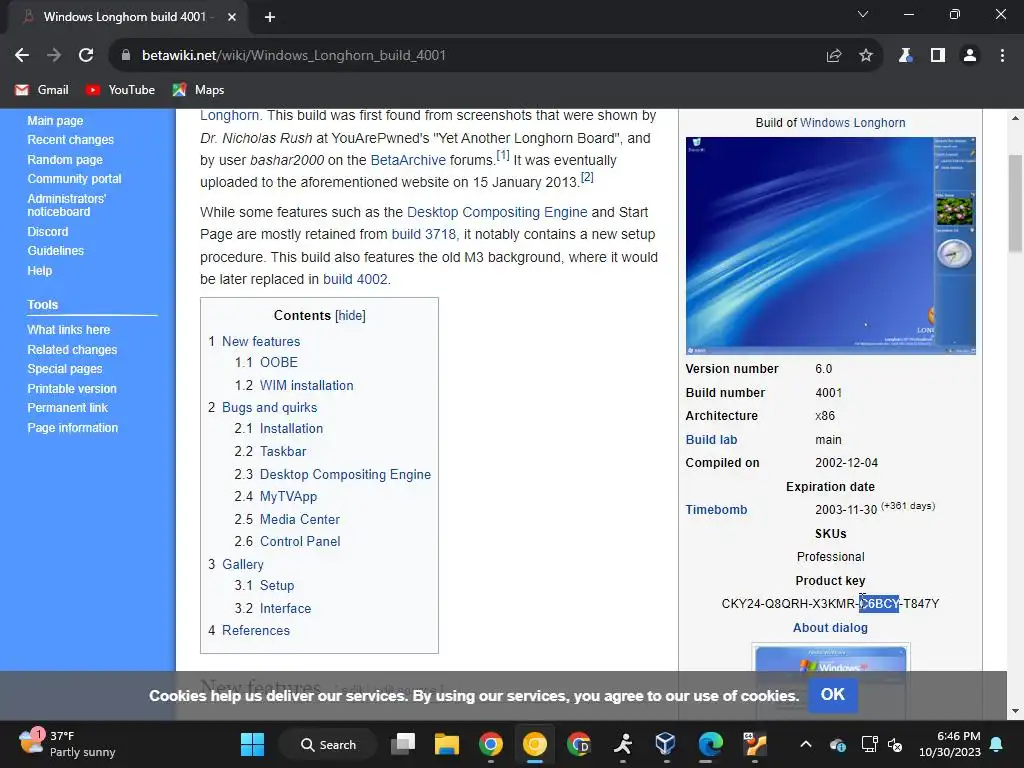Reload the BetaWiki page
This screenshot has width=1024, height=768.
point(86,56)
